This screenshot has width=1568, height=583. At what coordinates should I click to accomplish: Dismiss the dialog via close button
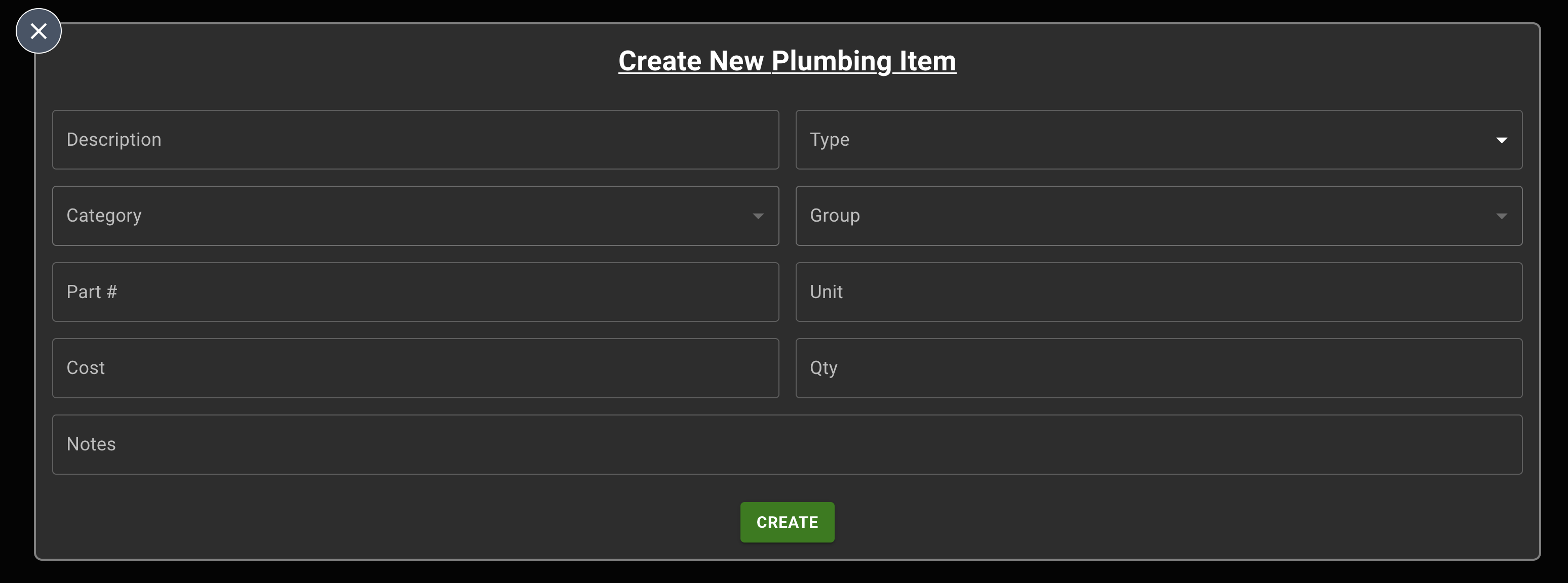click(x=38, y=30)
